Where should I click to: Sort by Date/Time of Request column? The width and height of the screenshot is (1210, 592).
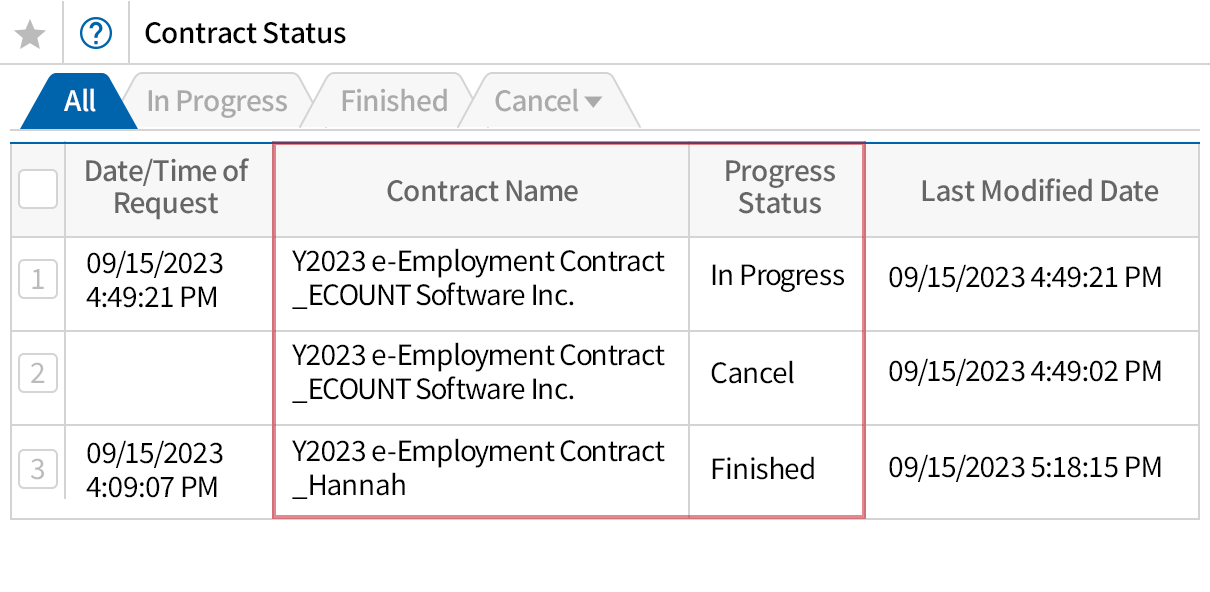[168, 188]
